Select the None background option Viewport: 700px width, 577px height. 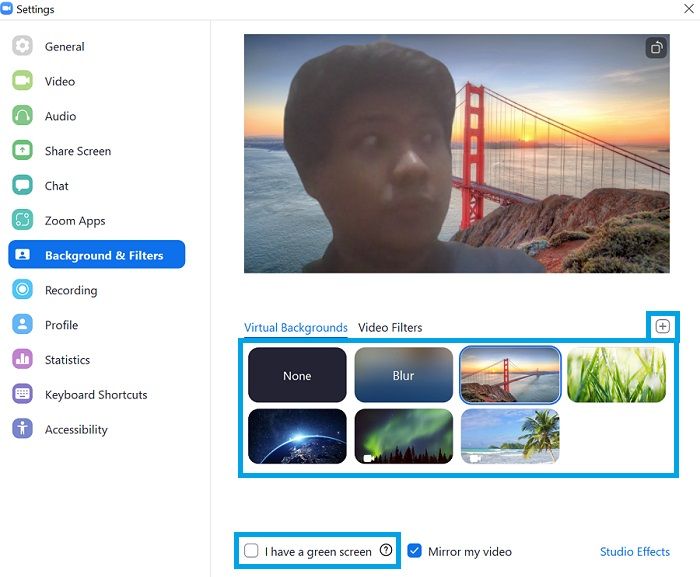point(297,375)
